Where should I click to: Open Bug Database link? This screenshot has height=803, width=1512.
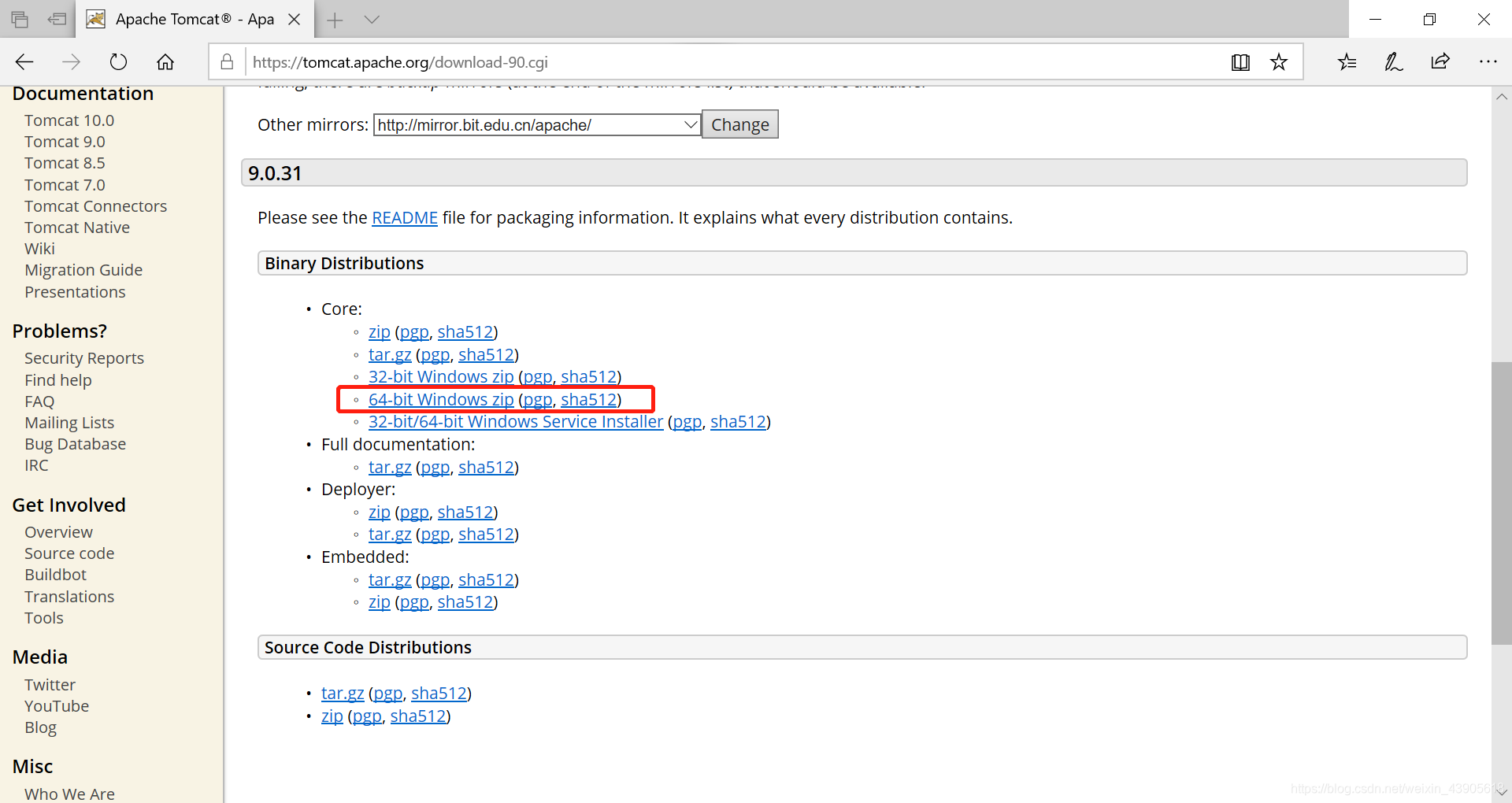75,444
